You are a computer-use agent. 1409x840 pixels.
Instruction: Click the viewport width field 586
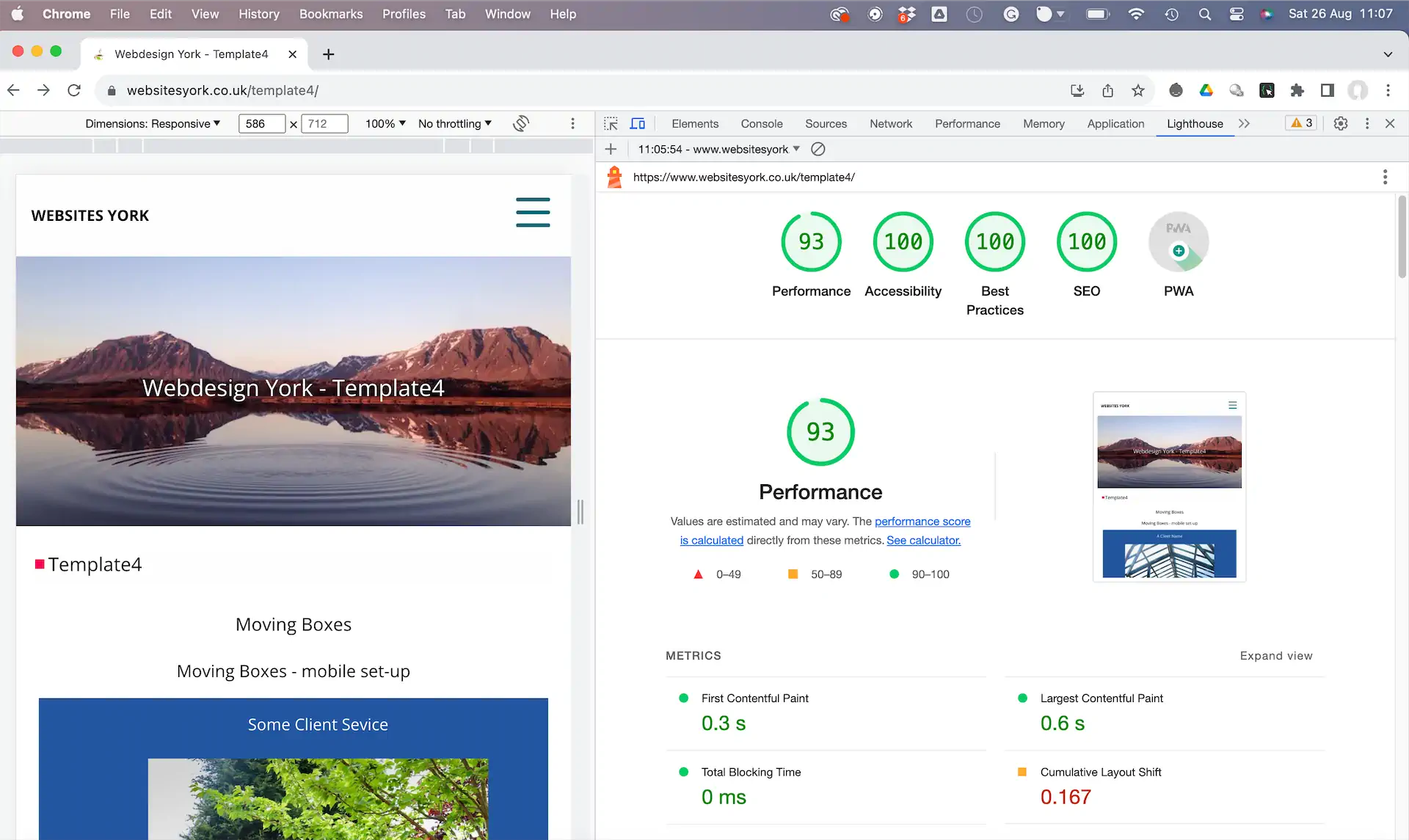tap(261, 123)
